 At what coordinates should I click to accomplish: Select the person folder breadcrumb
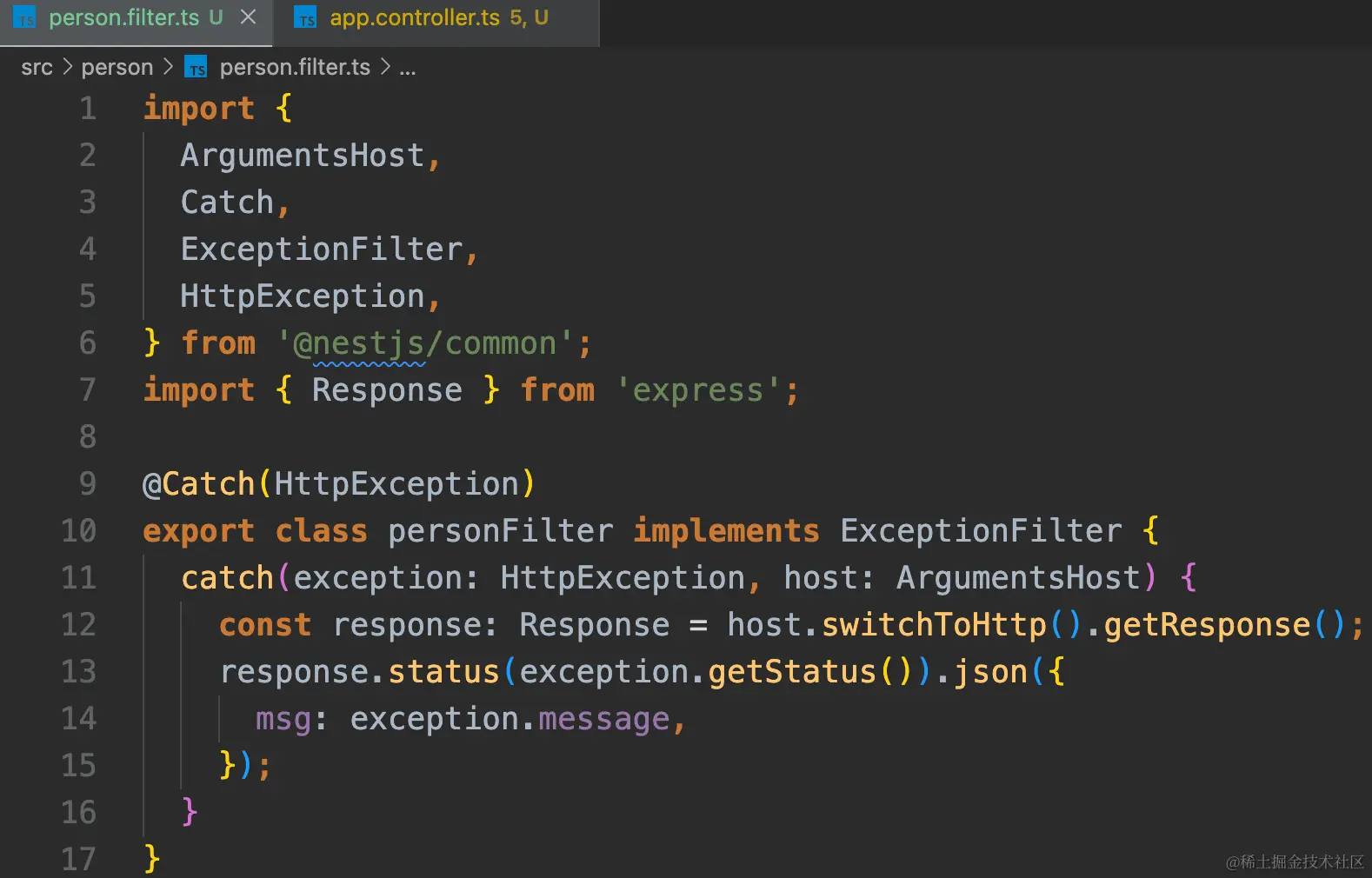tap(117, 67)
